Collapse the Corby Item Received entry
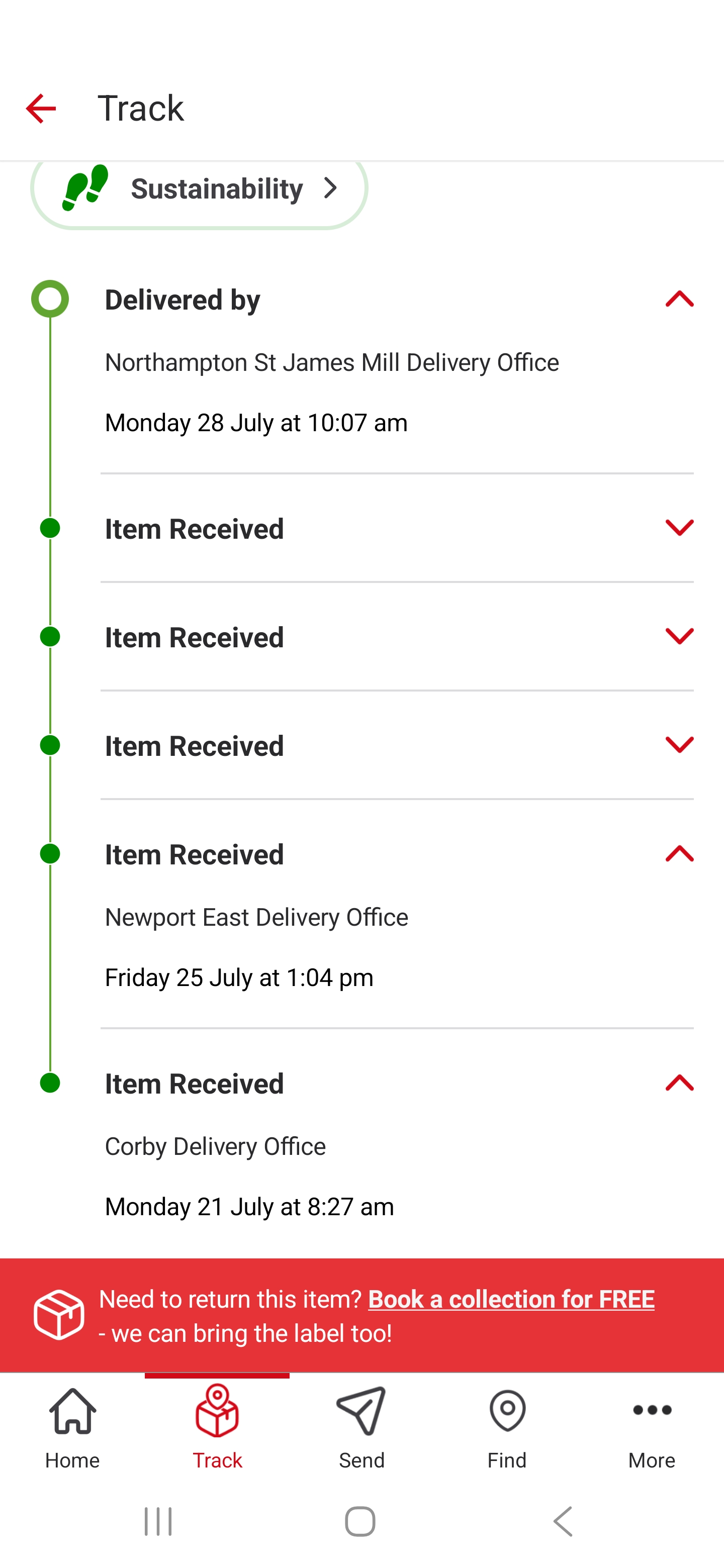724x1568 pixels. tap(680, 1082)
